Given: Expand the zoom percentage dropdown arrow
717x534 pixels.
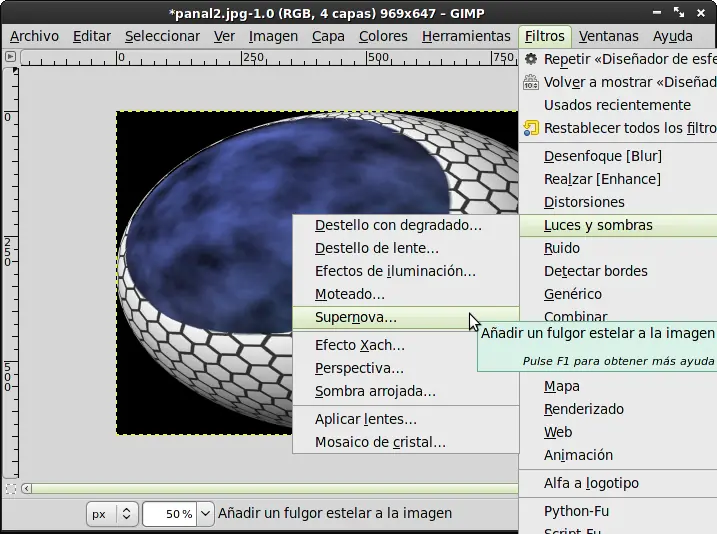Looking at the screenshot, I should (205, 514).
